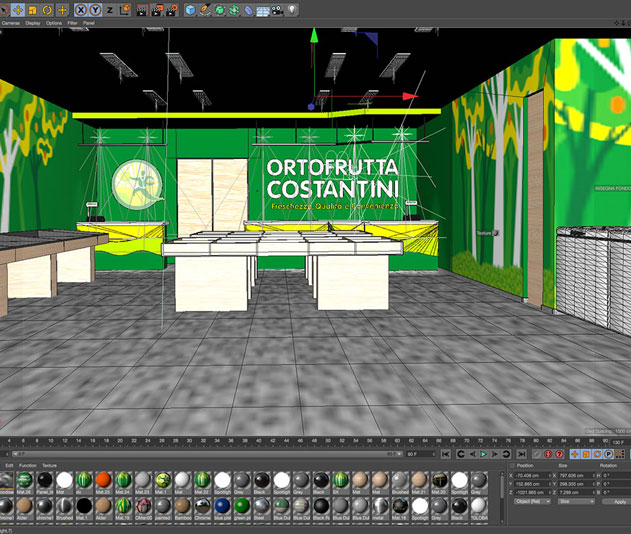Select the Rotate tool

coord(47,10)
